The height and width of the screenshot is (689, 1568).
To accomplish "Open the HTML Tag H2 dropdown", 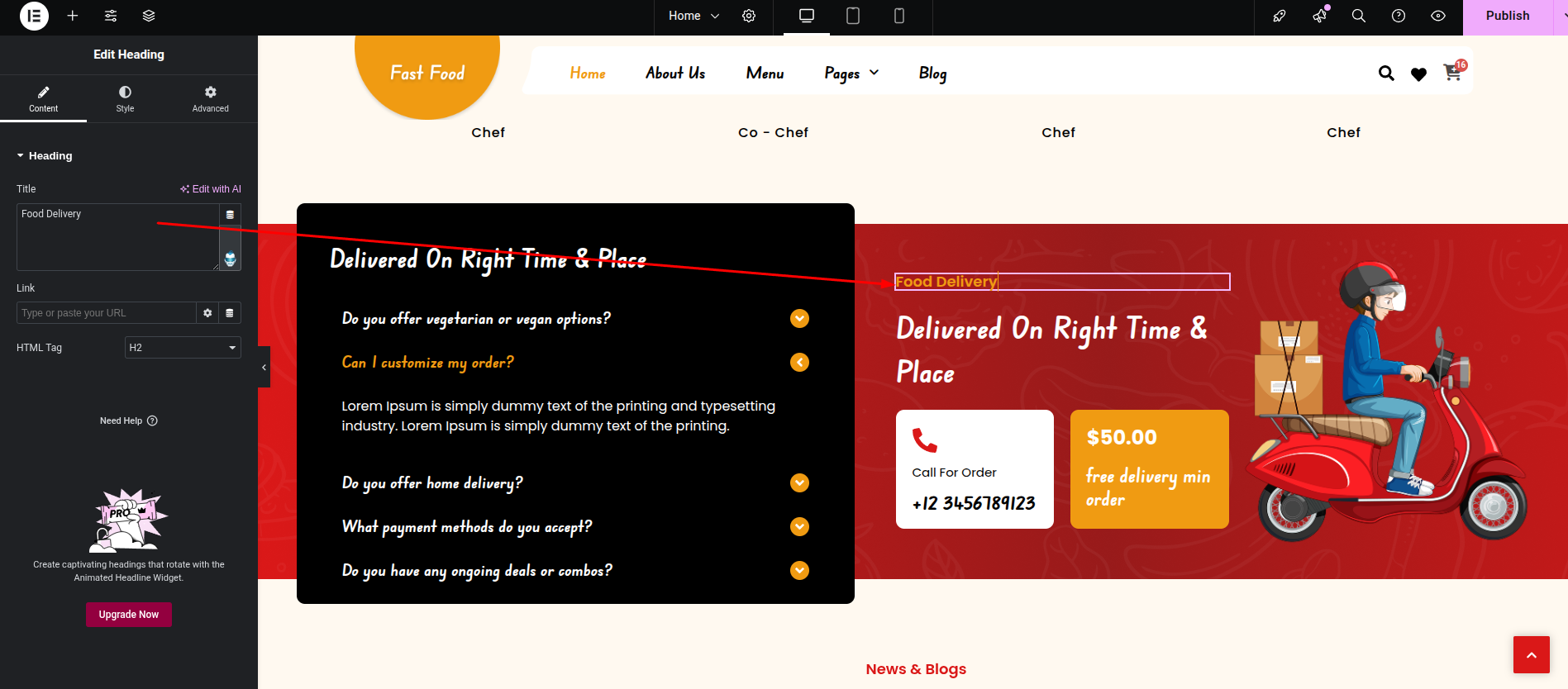I will (183, 348).
